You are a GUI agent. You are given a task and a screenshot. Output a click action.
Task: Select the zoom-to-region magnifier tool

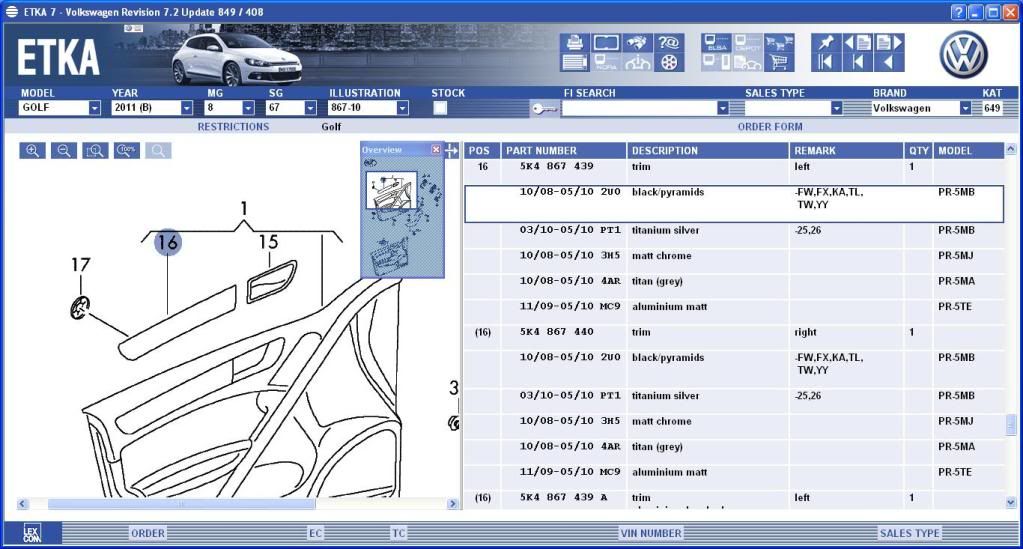coord(95,151)
